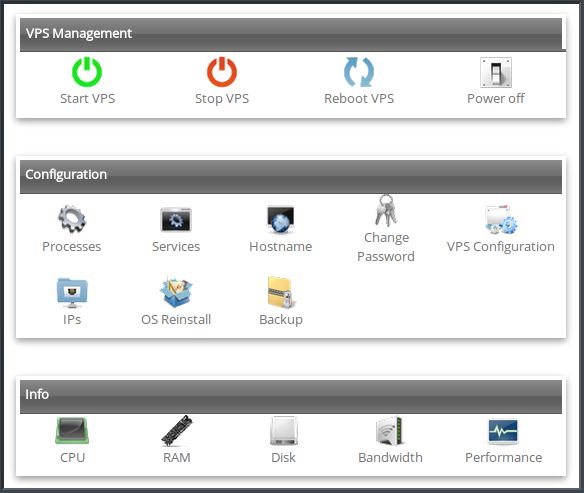Stop the VPS using the red power icon
Image resolution: width=584 pixels, height=493 pixels.
coord(222,72)
